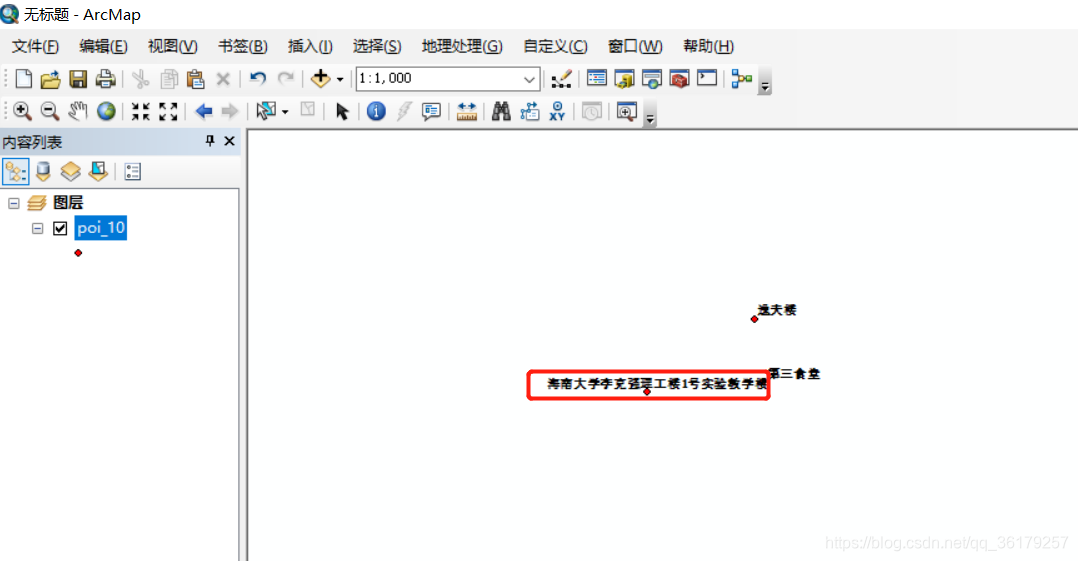Image resolution: width=1078 pixels, height=561 pixels.
Task: Open the 窗口(W) menu
Action: point(635,46)
